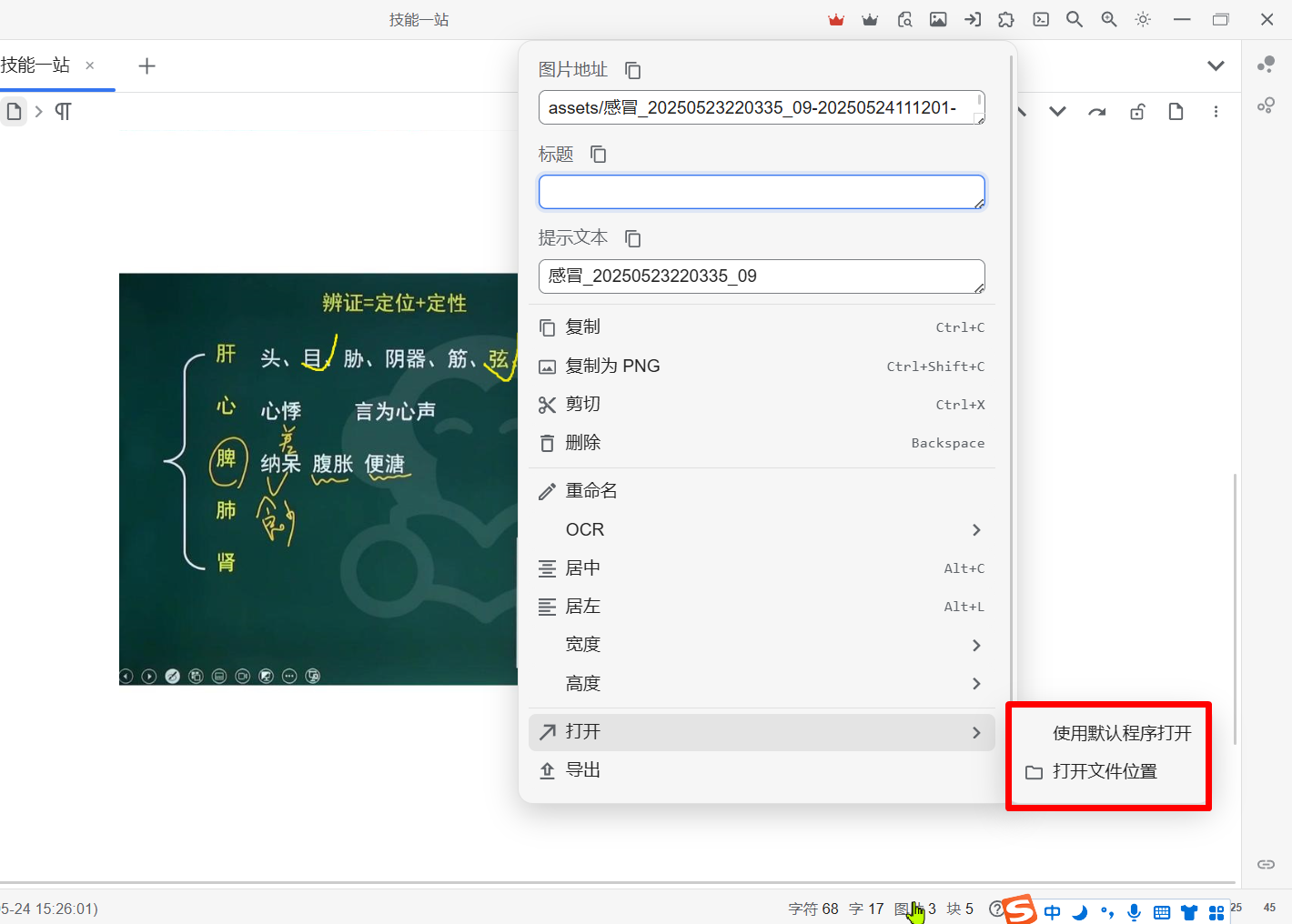Viewport: 1292px width, 924px height.
Task: Choose 复制 from the context menu
Action: tap(762, 327)
